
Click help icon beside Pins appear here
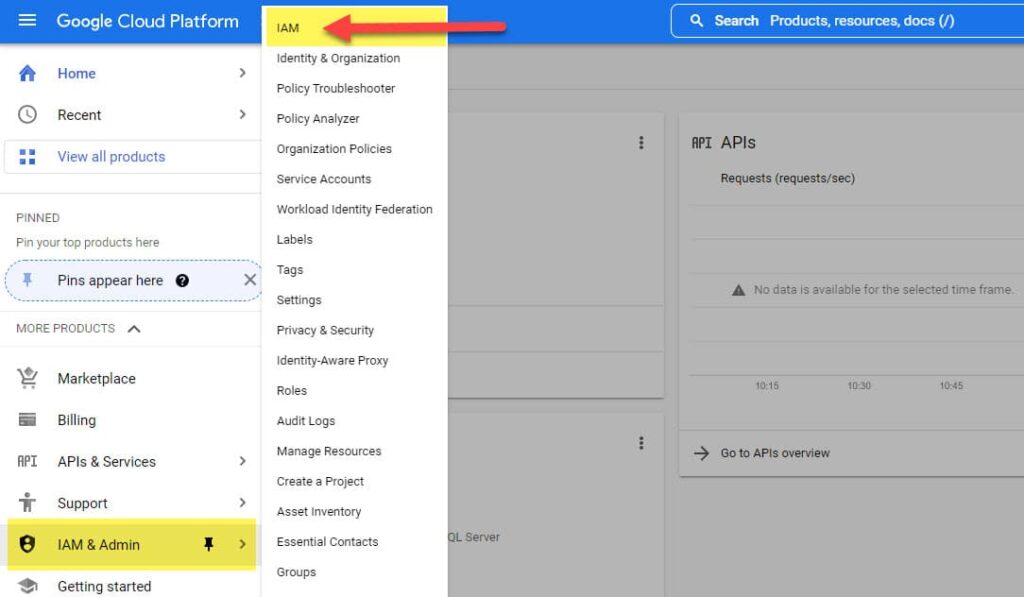pos(182,281)
